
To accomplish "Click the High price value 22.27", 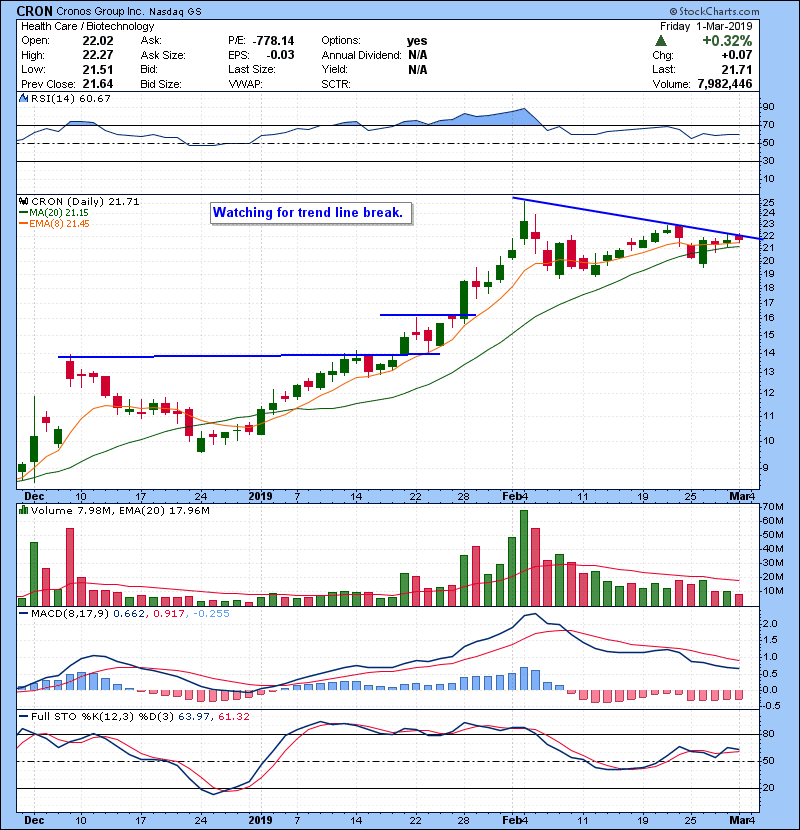I will [x=98, y=55].
